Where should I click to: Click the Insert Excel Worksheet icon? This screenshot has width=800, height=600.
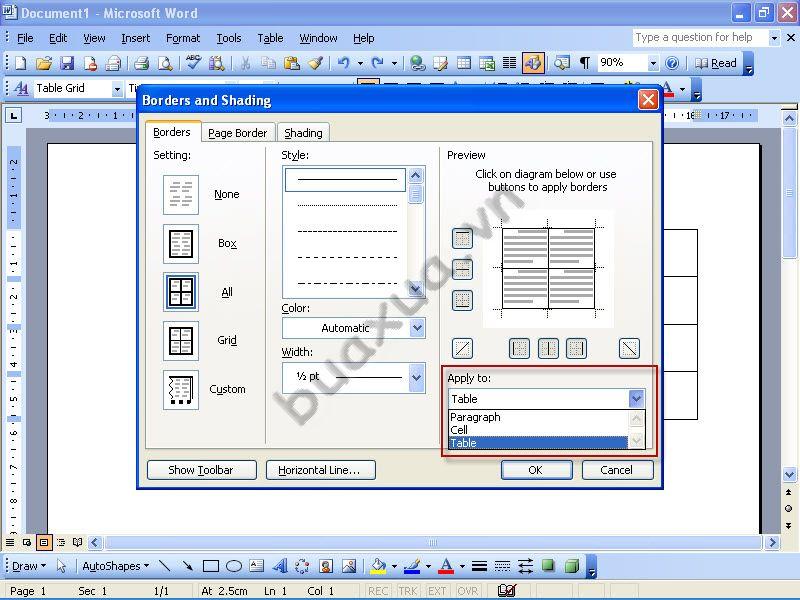(487, 63)
